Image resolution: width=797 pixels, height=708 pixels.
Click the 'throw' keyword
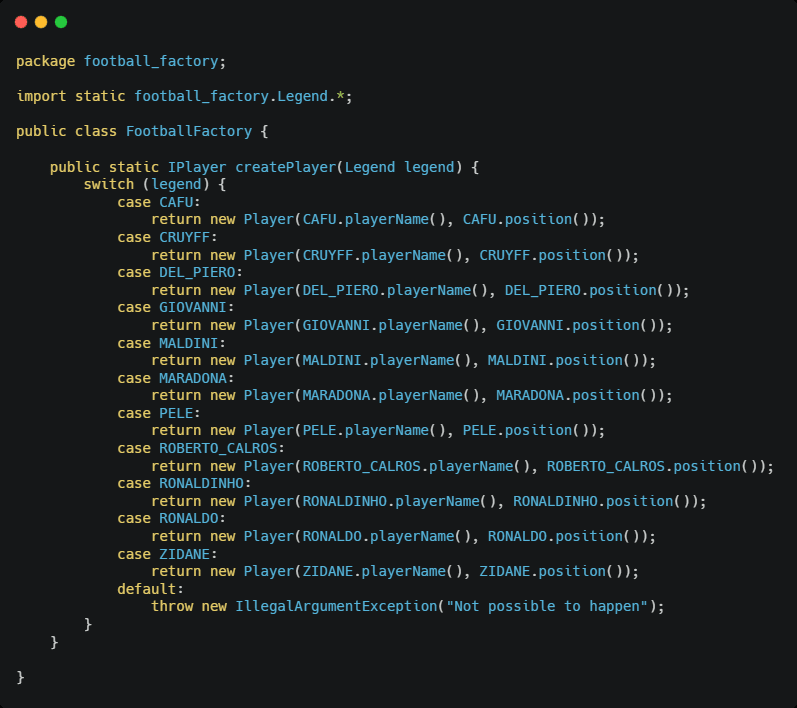tap(172, 607)
